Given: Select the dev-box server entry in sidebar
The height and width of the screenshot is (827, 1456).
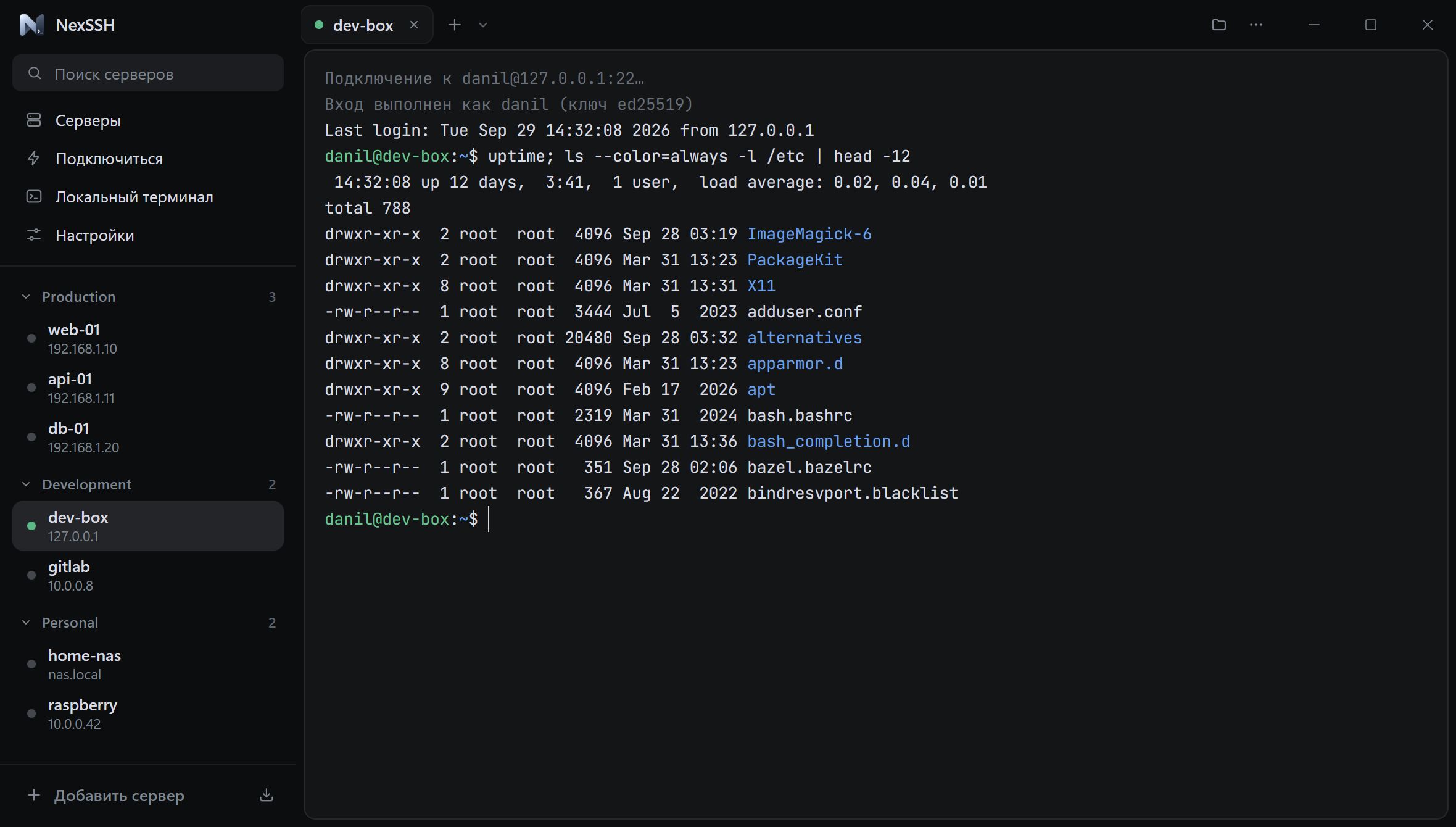Looking at the screenshot, I should (x=148, y=526).
